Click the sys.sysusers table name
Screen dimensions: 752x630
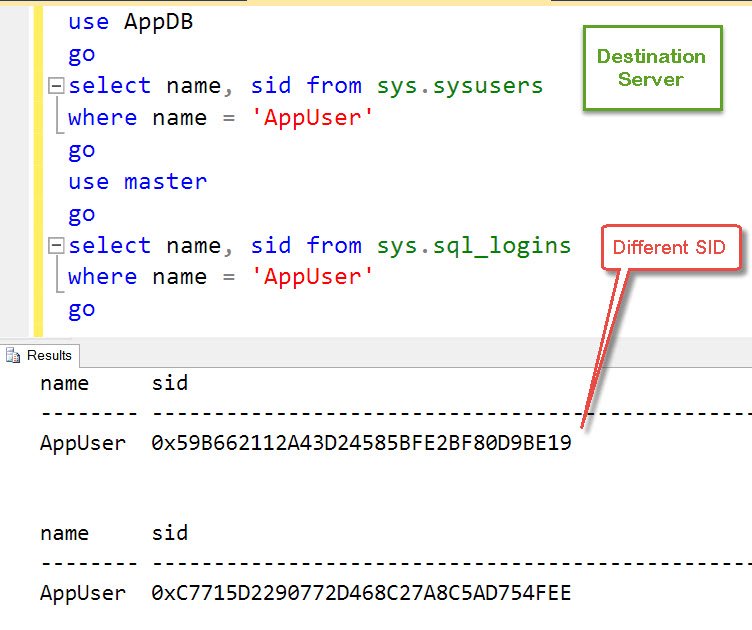click(459, 86)
